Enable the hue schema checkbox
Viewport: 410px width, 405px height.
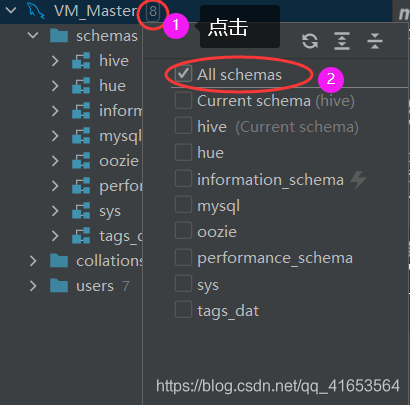pos(183,153)
